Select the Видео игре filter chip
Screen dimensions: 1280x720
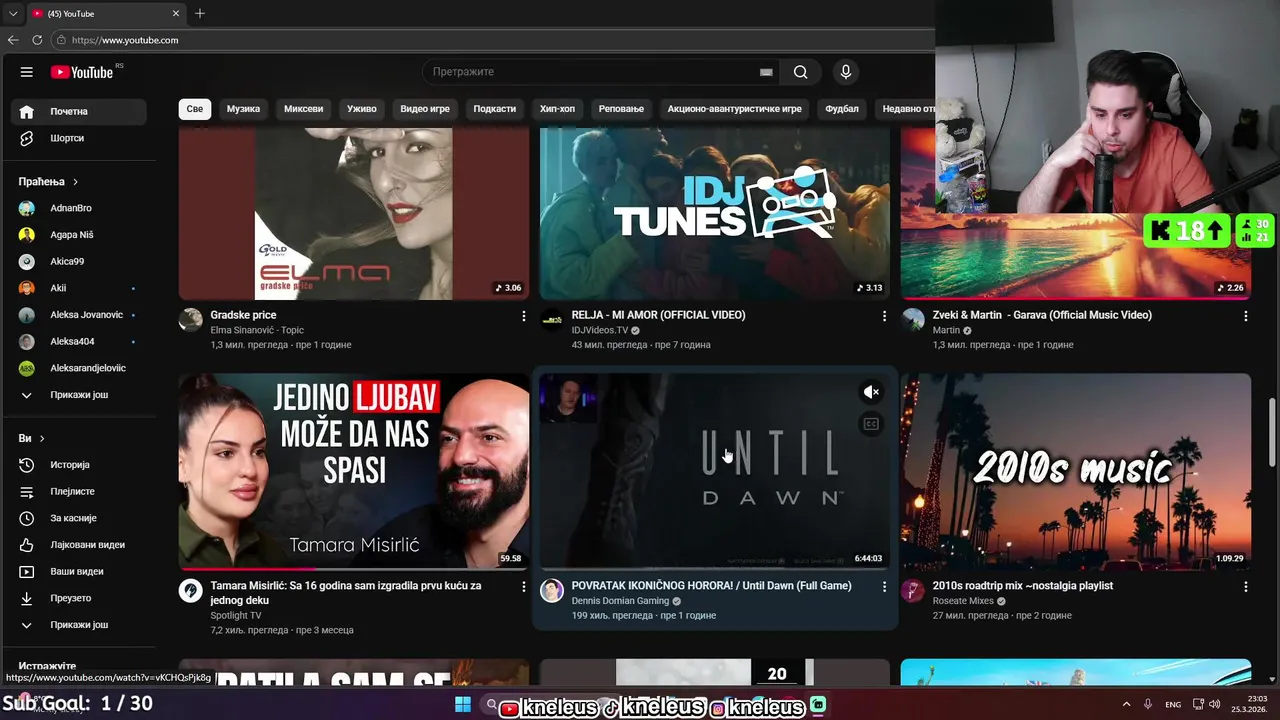(425, 108)
